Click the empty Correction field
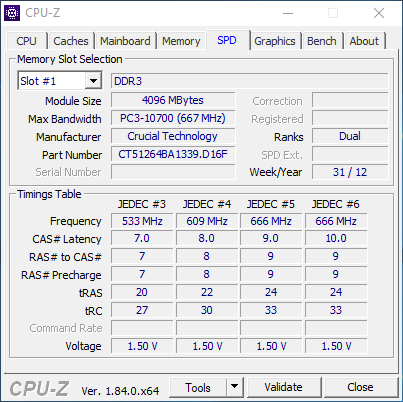 (x=350, y=100)
